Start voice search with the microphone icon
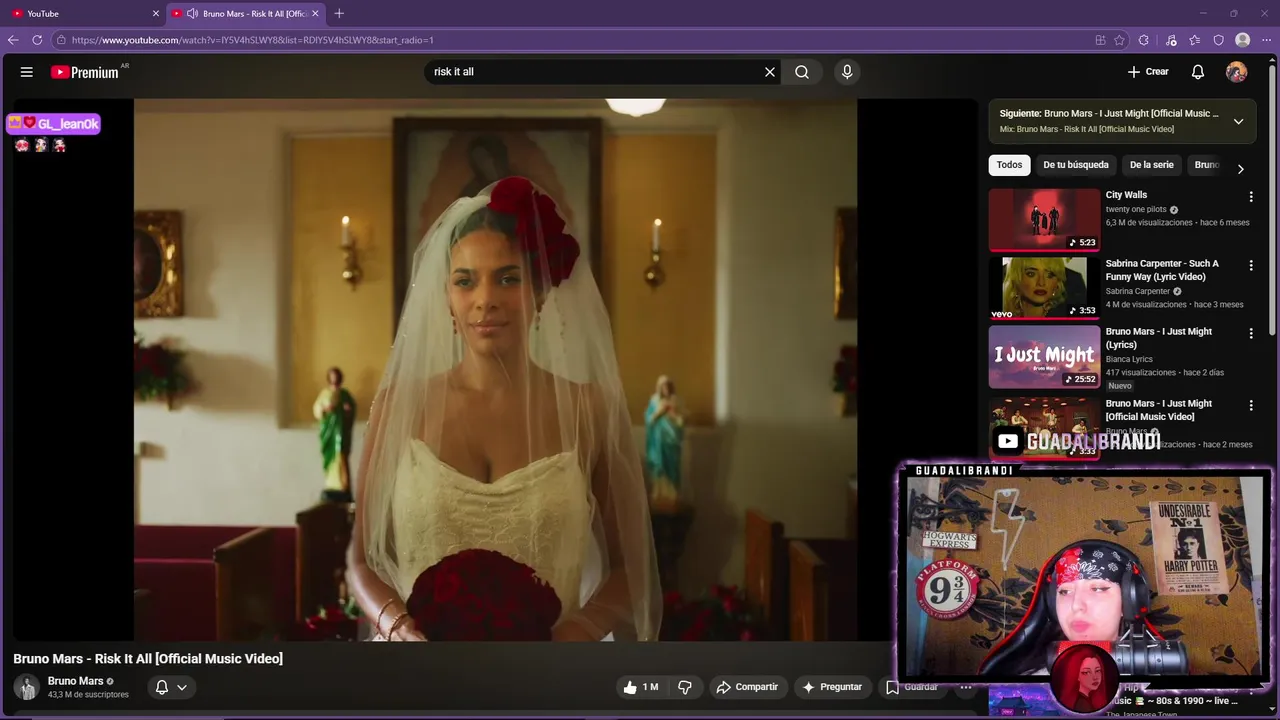Viewport: 1280px width, 720px height. pos(847,72)
